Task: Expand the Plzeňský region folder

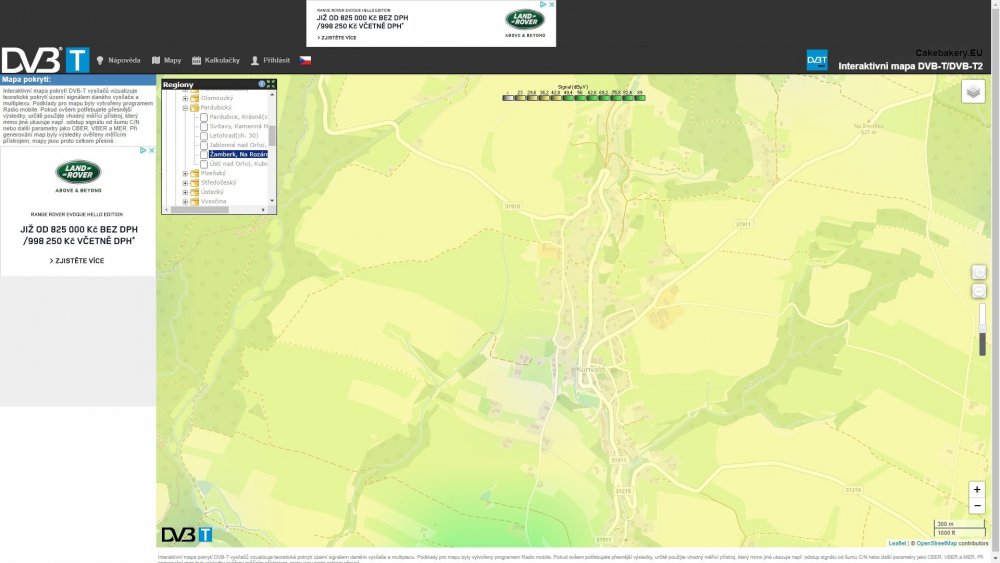Action: [186, 173]
